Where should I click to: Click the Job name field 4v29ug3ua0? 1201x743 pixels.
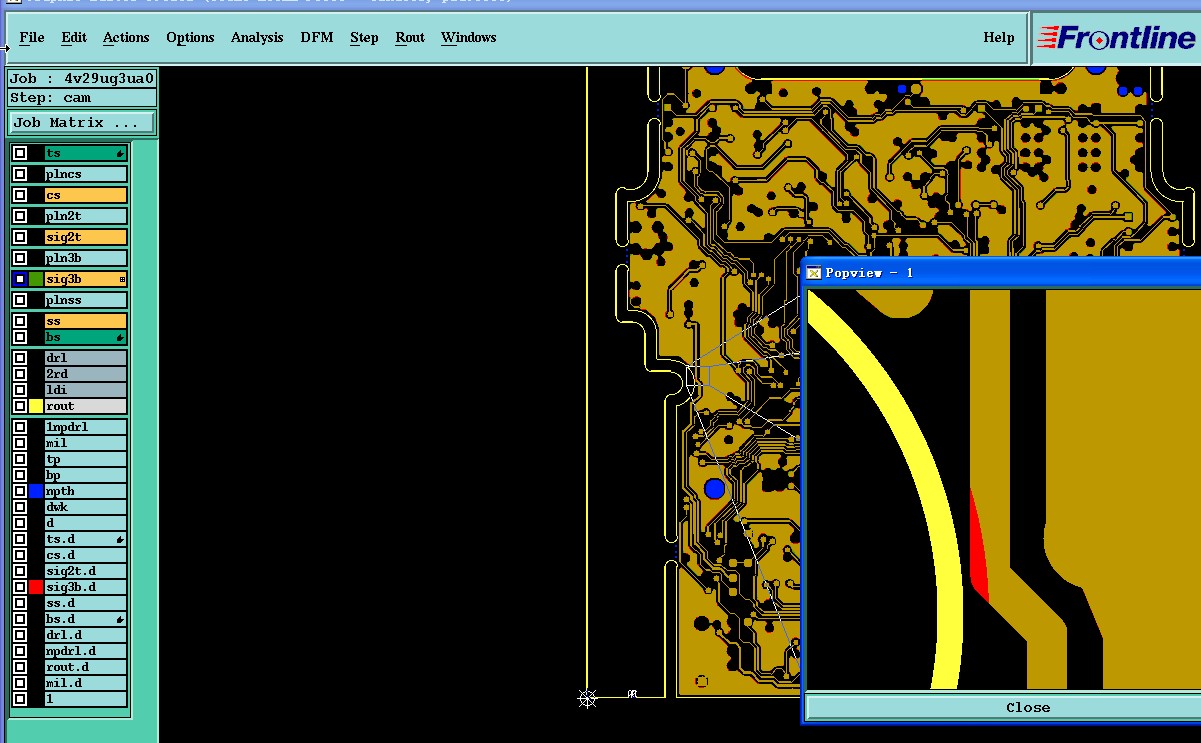tap(82, 78)
